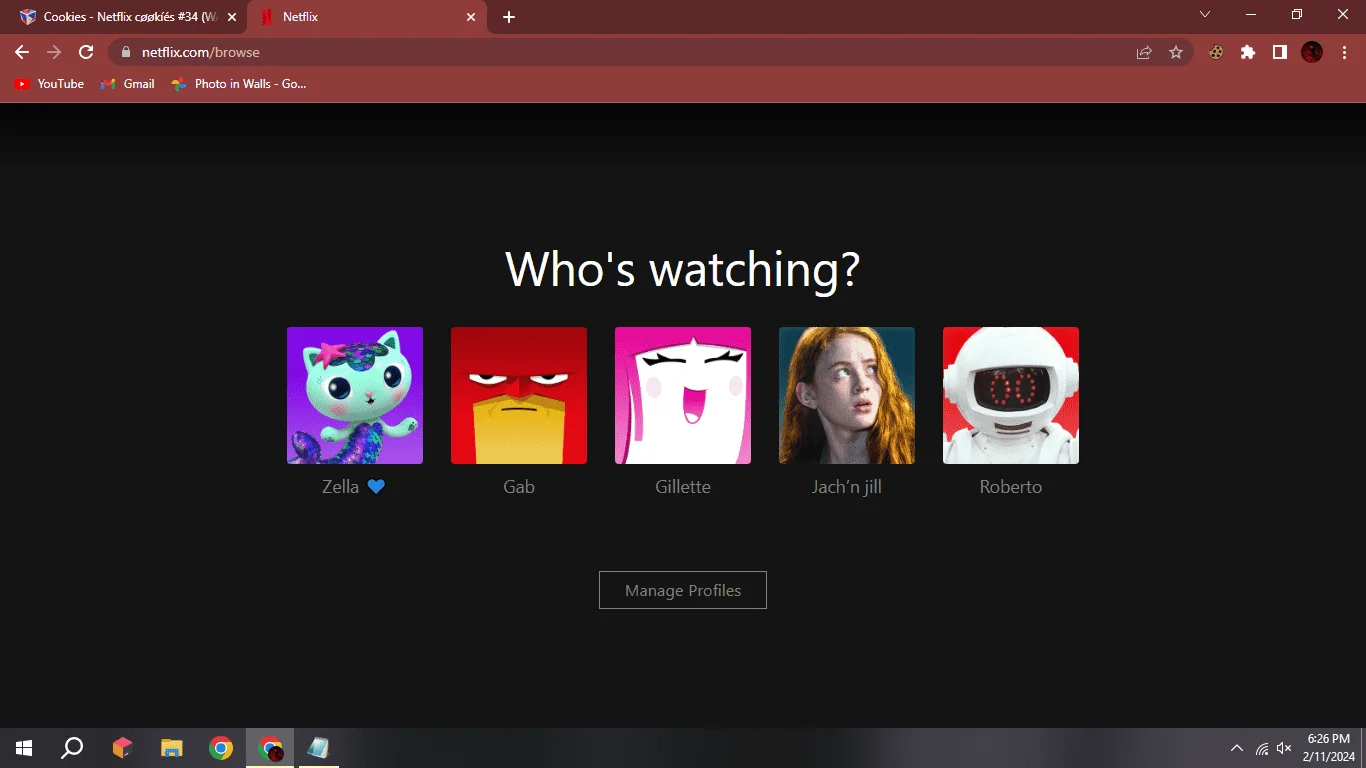Image resolution: width=1366 pixels, height=768 pixels.
Task: Go back to the previous page
Action: click(x=22, y=52)
